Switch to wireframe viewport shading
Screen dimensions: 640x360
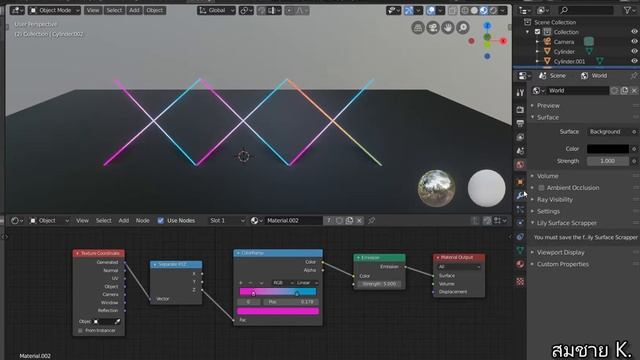point(465,11)
